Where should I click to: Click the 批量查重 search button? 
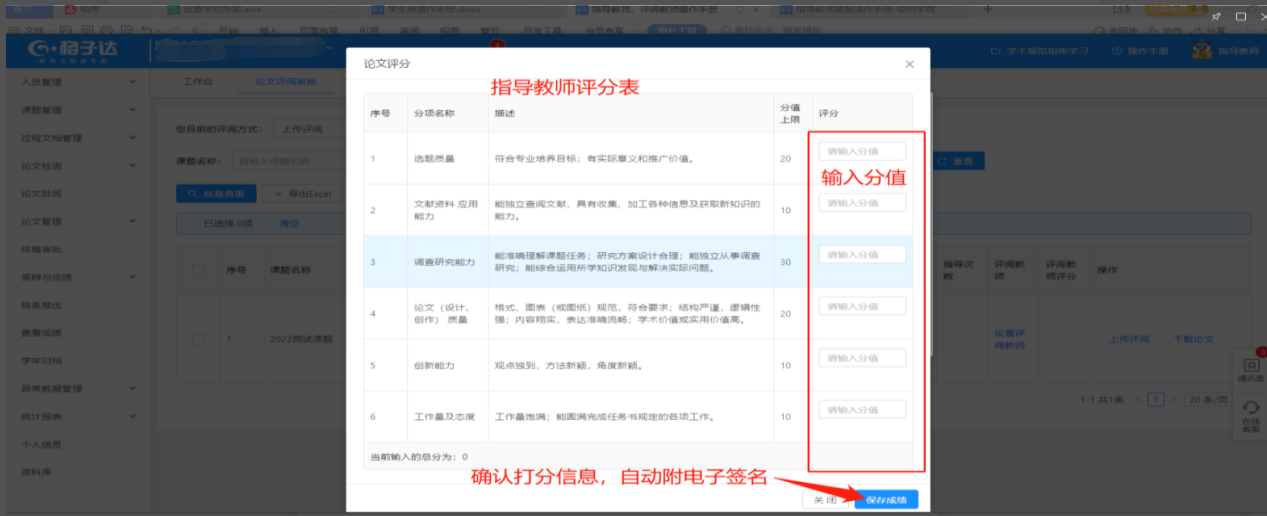(x=214, y=193)
